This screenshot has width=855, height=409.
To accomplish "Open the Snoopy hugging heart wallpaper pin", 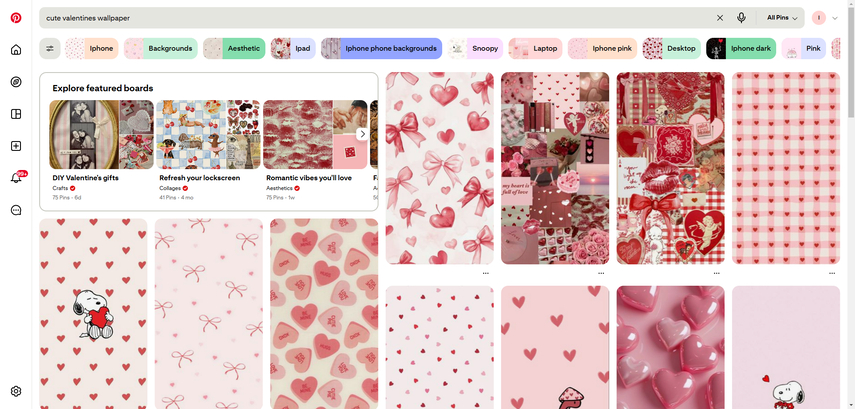I will (93, 314).
